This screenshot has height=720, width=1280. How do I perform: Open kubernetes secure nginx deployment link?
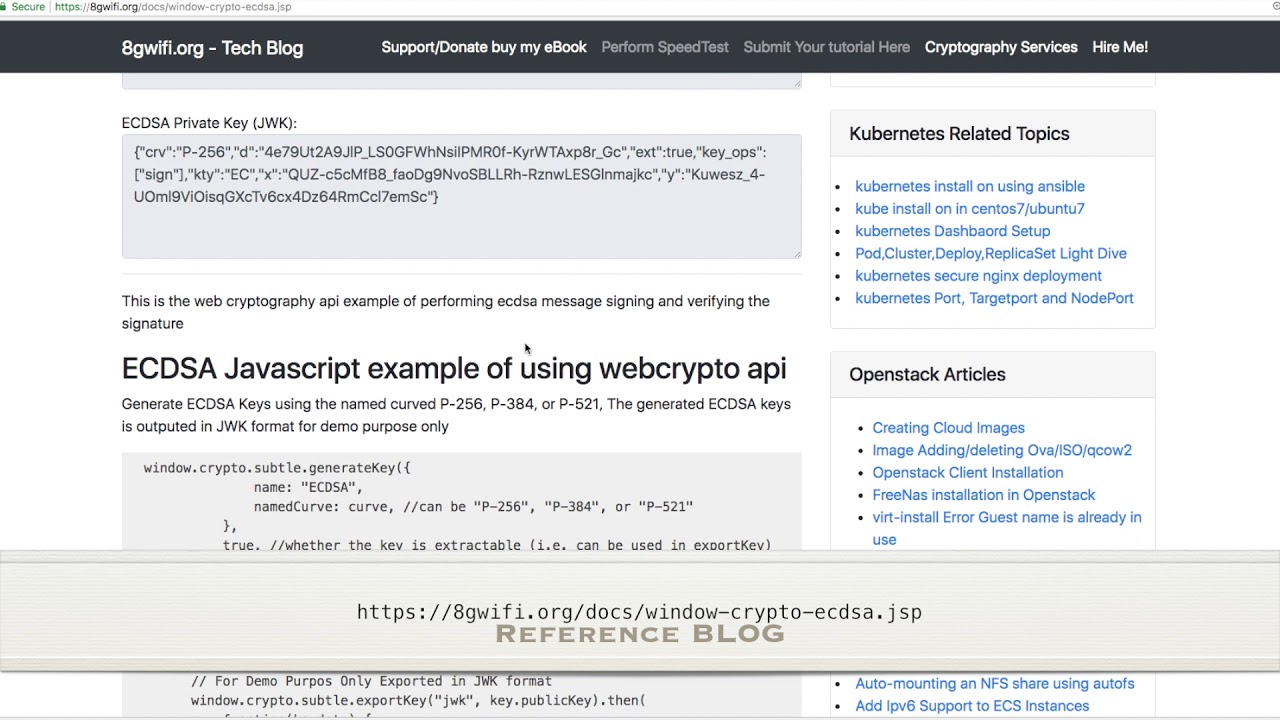978,276
